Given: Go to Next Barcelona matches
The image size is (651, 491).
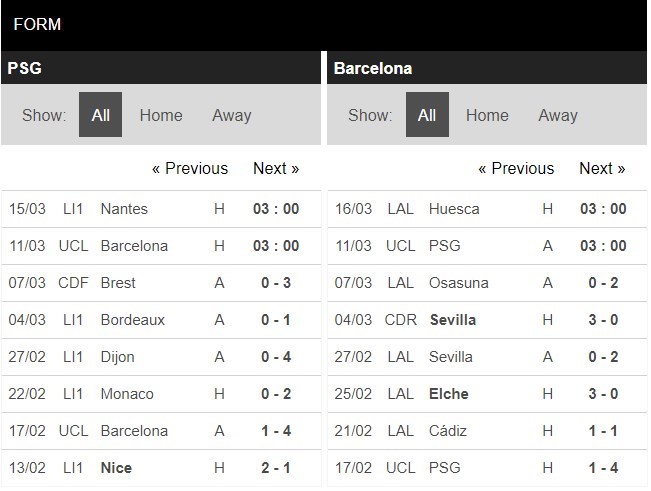Looking at the screenshot, I should 602,168.
